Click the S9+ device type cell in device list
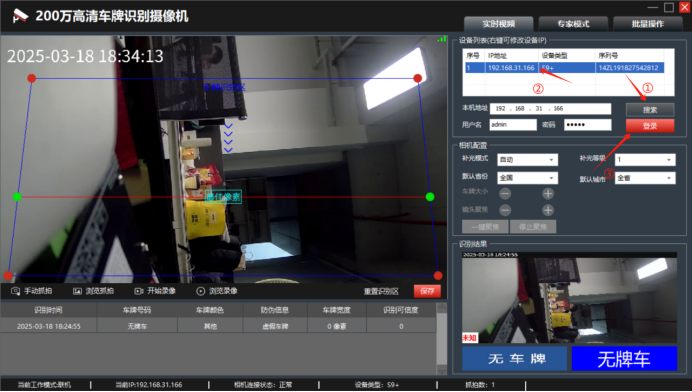This screenshot has width=692, height=392. click(x=567, y=68)
